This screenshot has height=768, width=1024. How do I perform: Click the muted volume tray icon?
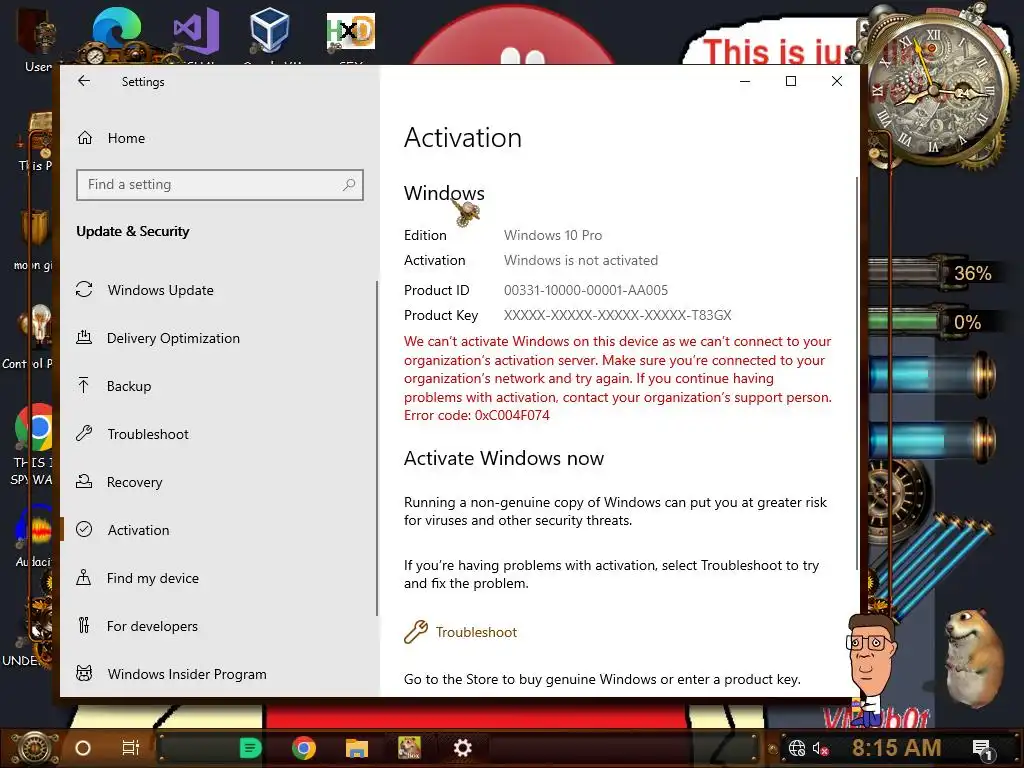pos(821,748)
